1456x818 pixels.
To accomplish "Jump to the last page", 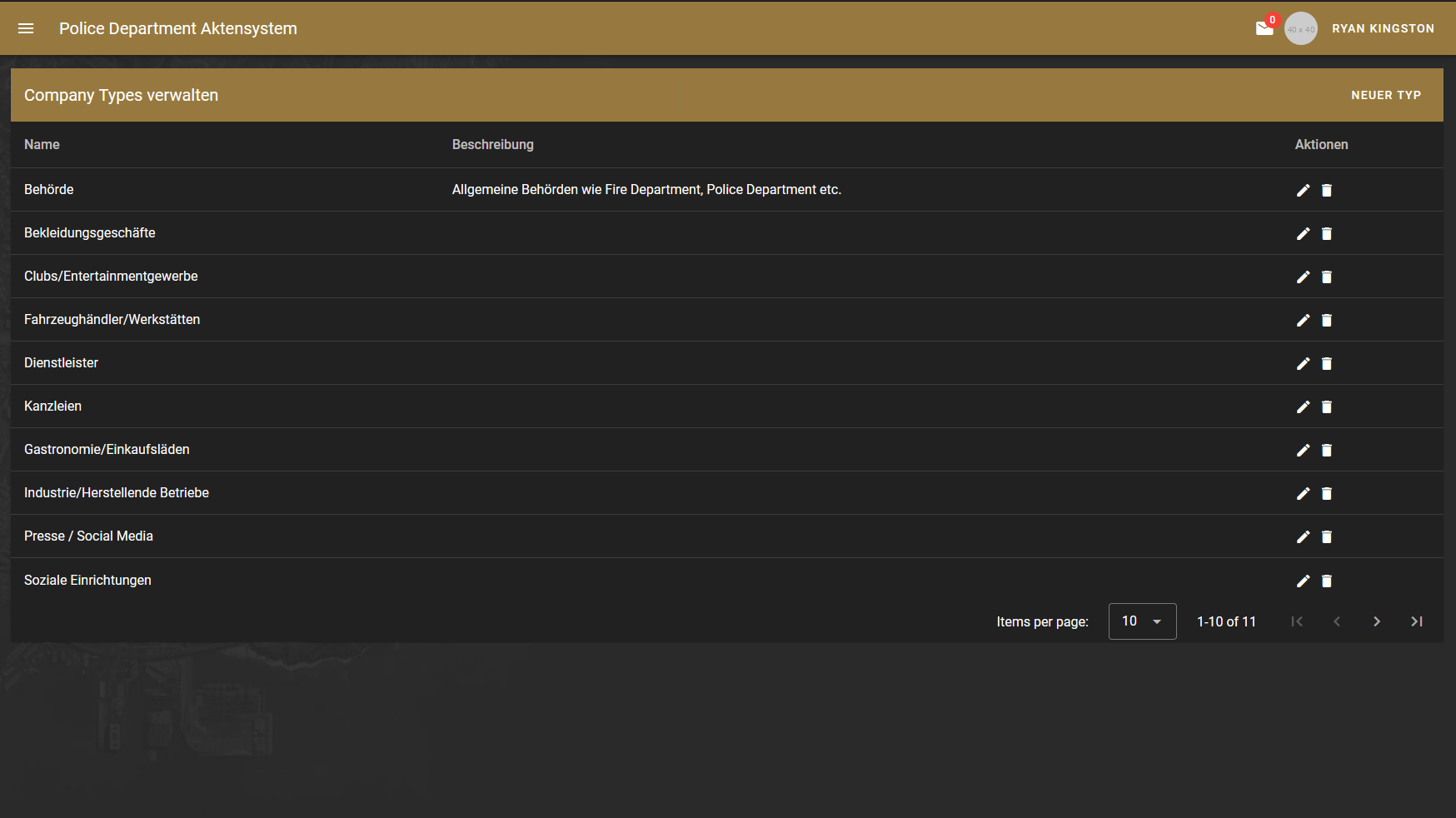I will point(1417,621).
